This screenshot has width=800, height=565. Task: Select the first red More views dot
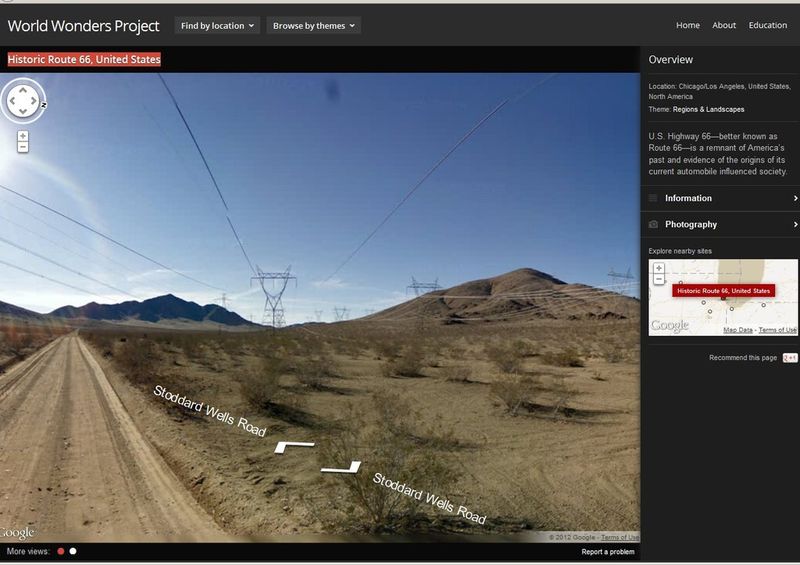coord(61,551)
